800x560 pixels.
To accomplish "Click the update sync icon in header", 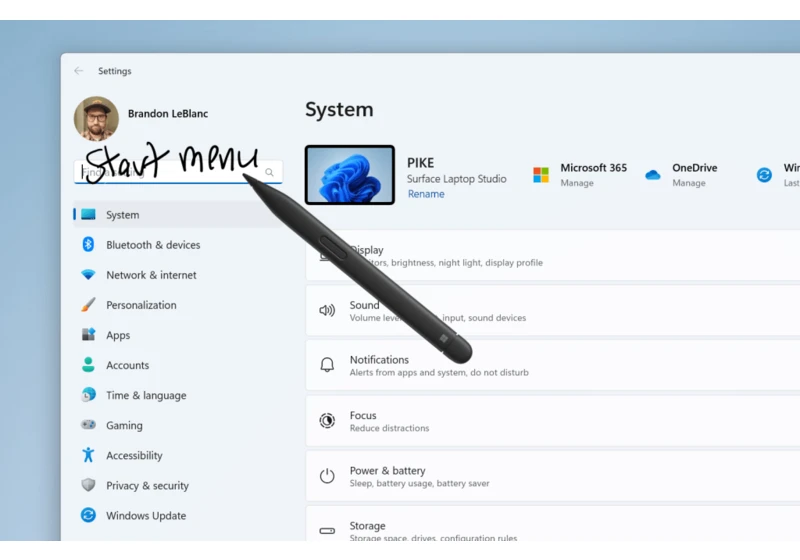I will 764,175.
